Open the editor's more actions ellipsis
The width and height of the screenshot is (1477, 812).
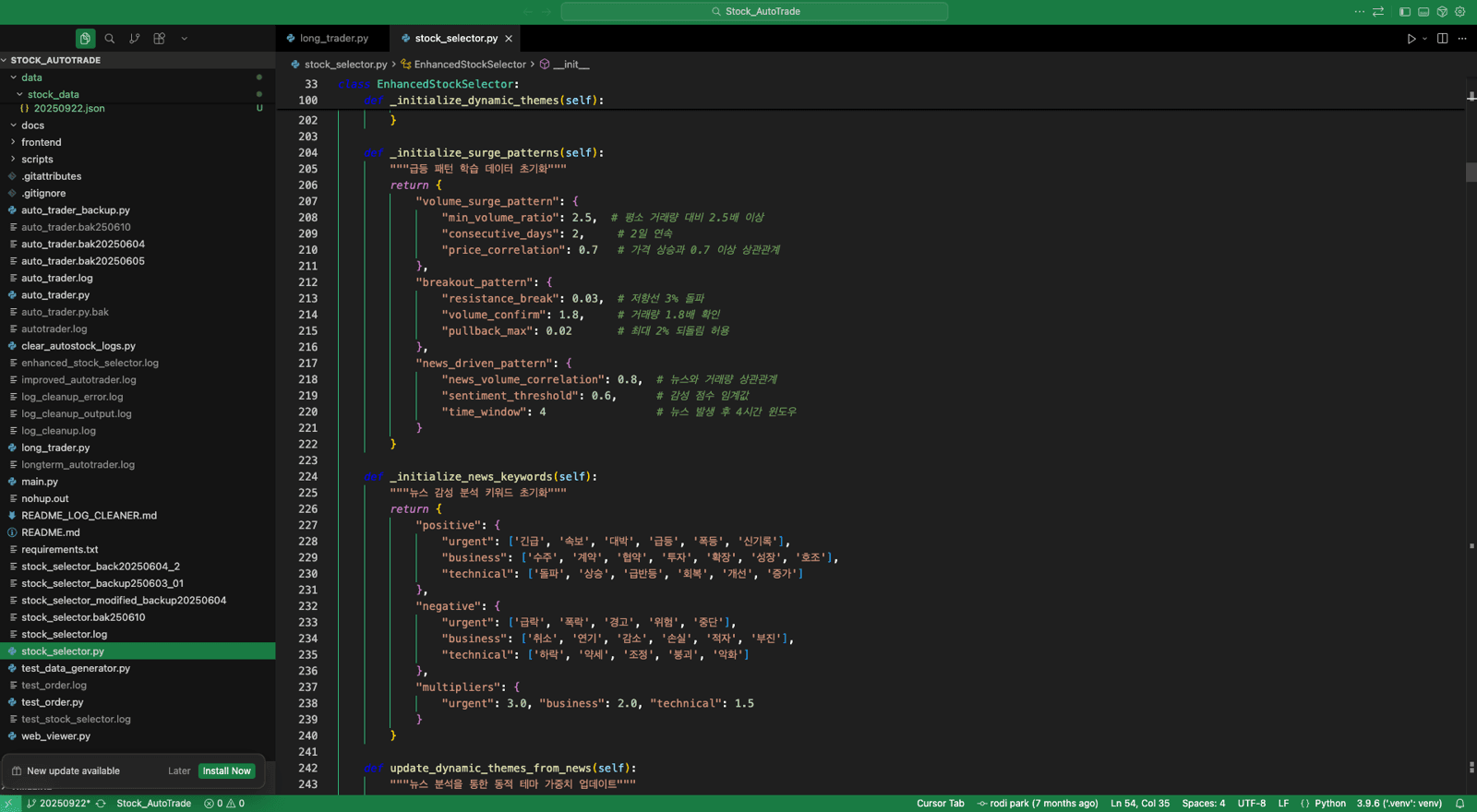tap(1462, 39)
